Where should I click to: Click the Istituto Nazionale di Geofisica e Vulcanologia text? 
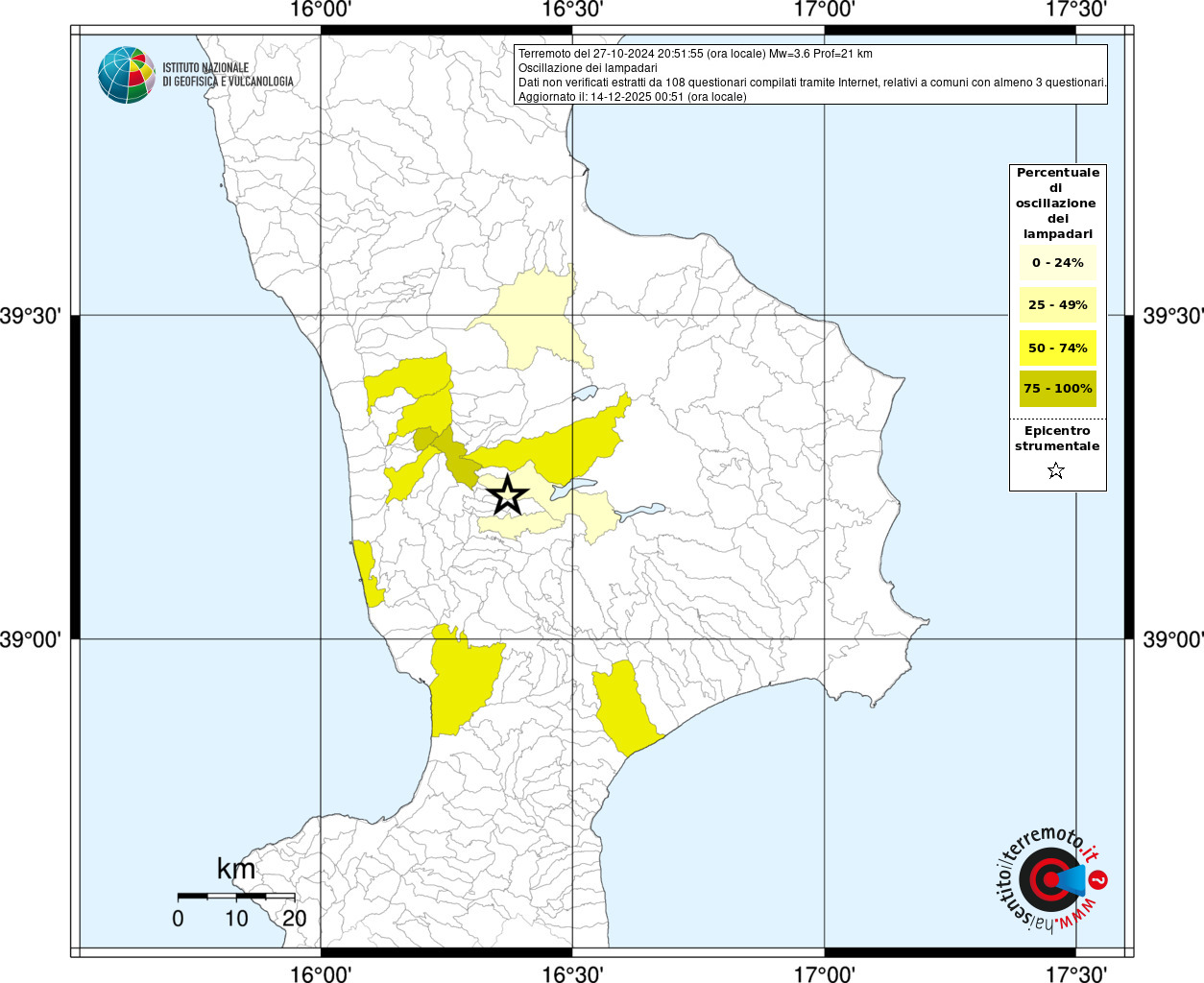(x=228, y=75)
